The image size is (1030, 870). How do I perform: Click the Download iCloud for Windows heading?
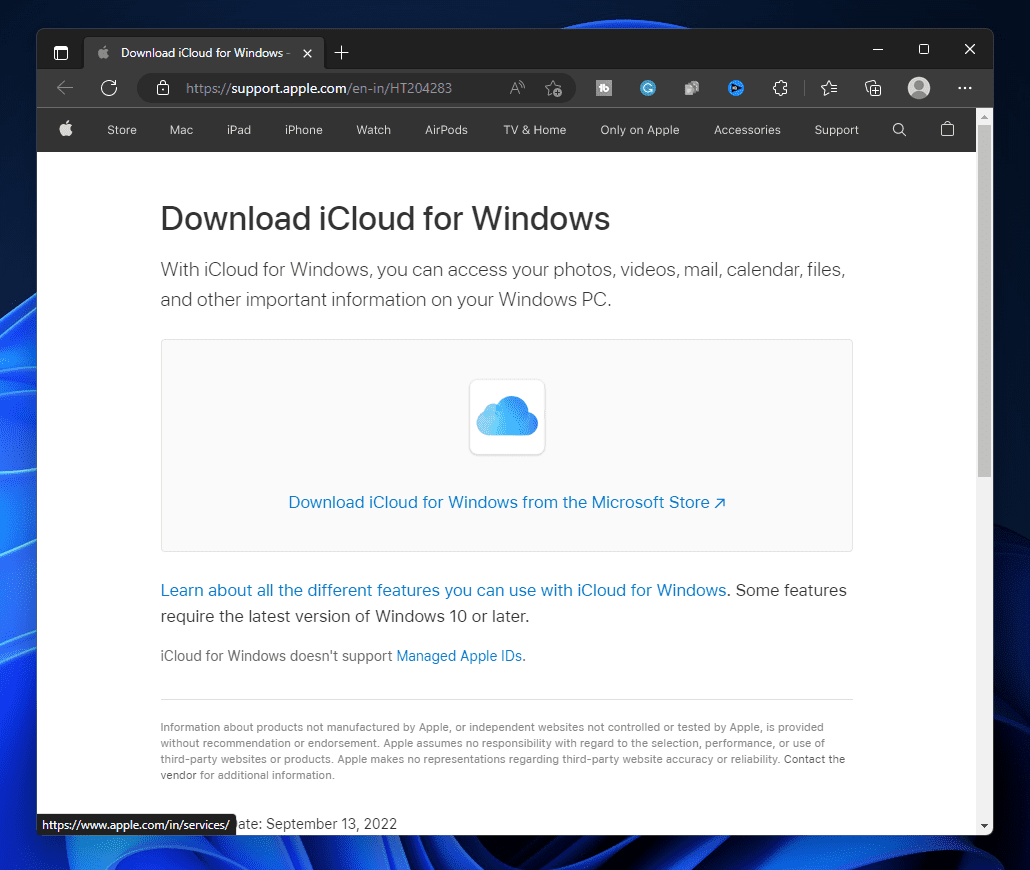coord(385,218)
